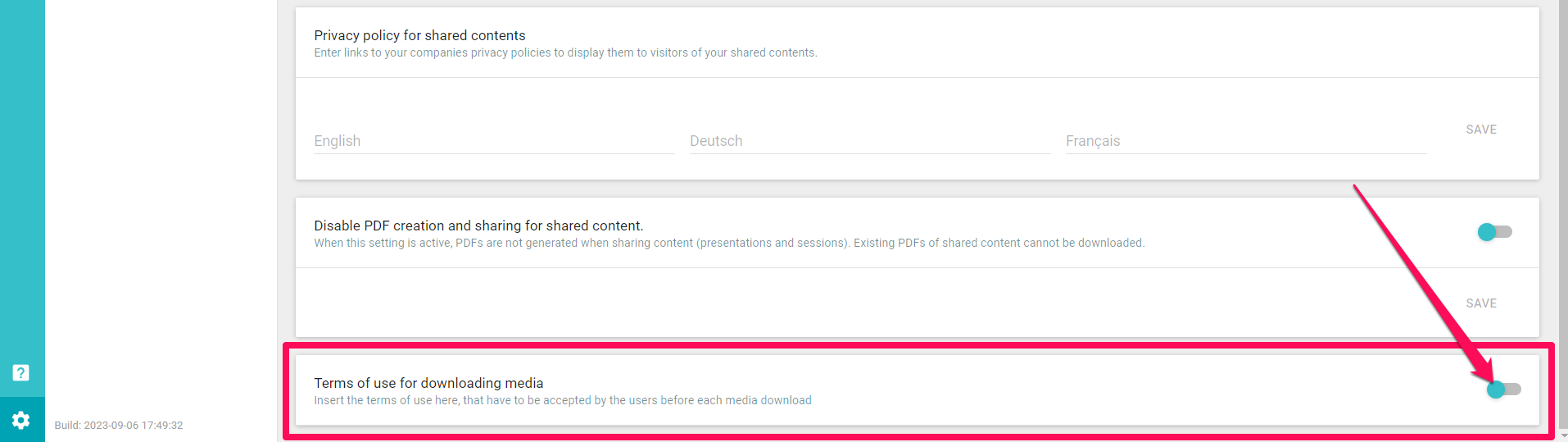Click the English privacy policy link field
The height and width of the screenshot is (442, 1568).
[494, 141]
